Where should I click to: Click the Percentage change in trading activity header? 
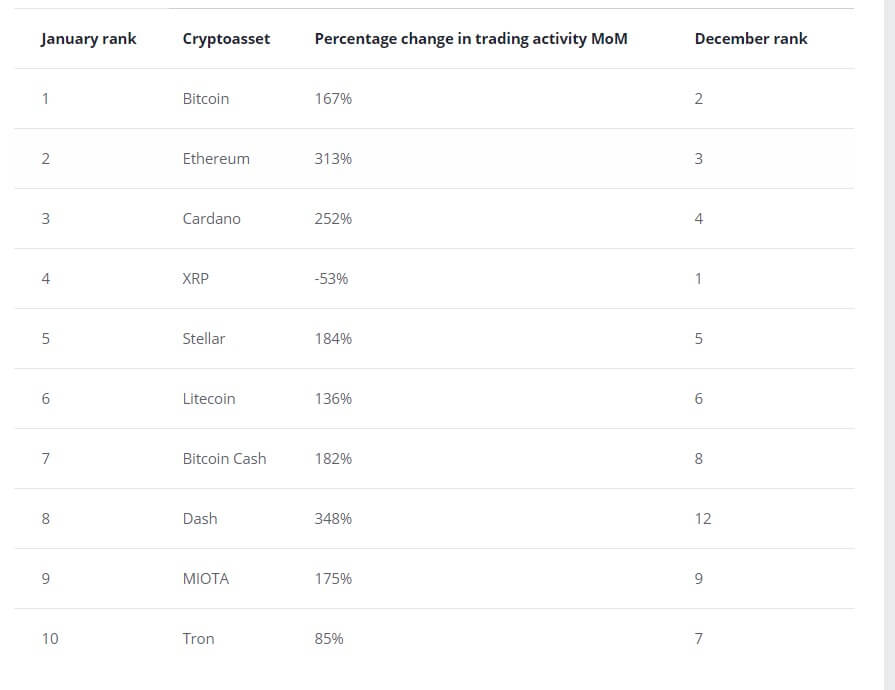coord(471,39)
